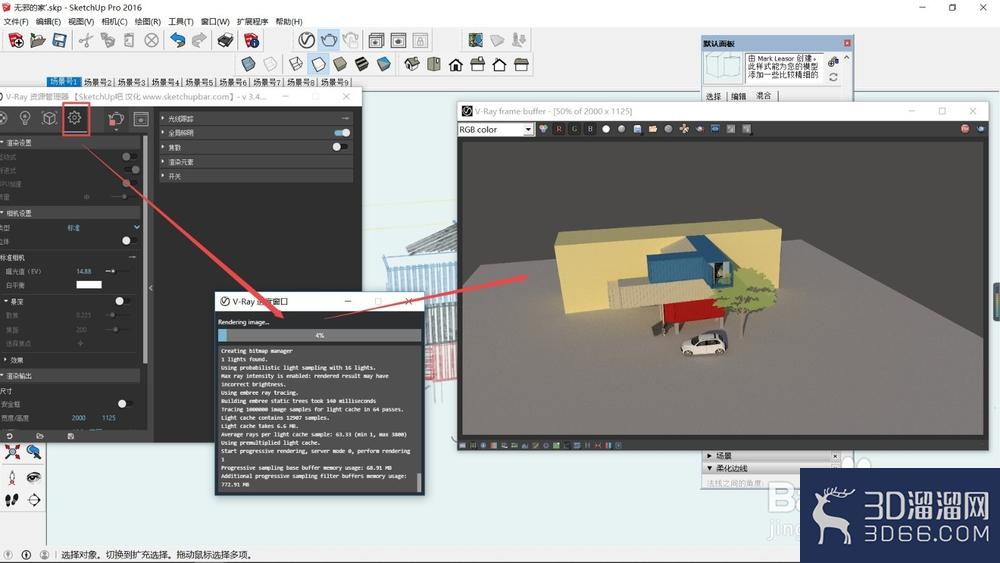
Task: Open the 混合 tab in materials panel
Action: coord(764,96)
